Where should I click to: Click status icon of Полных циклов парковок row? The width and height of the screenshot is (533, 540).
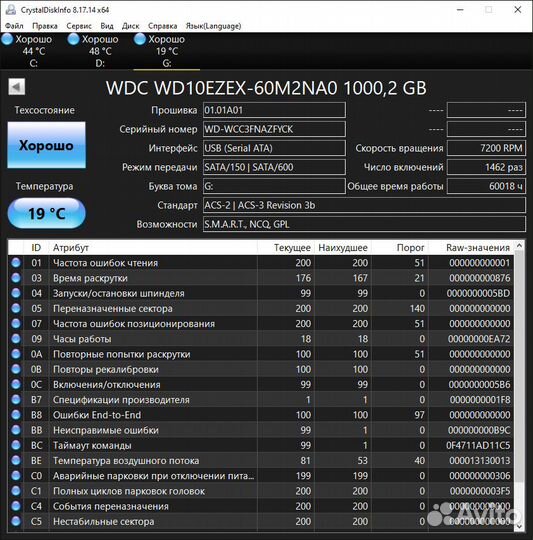pos(16,491)
